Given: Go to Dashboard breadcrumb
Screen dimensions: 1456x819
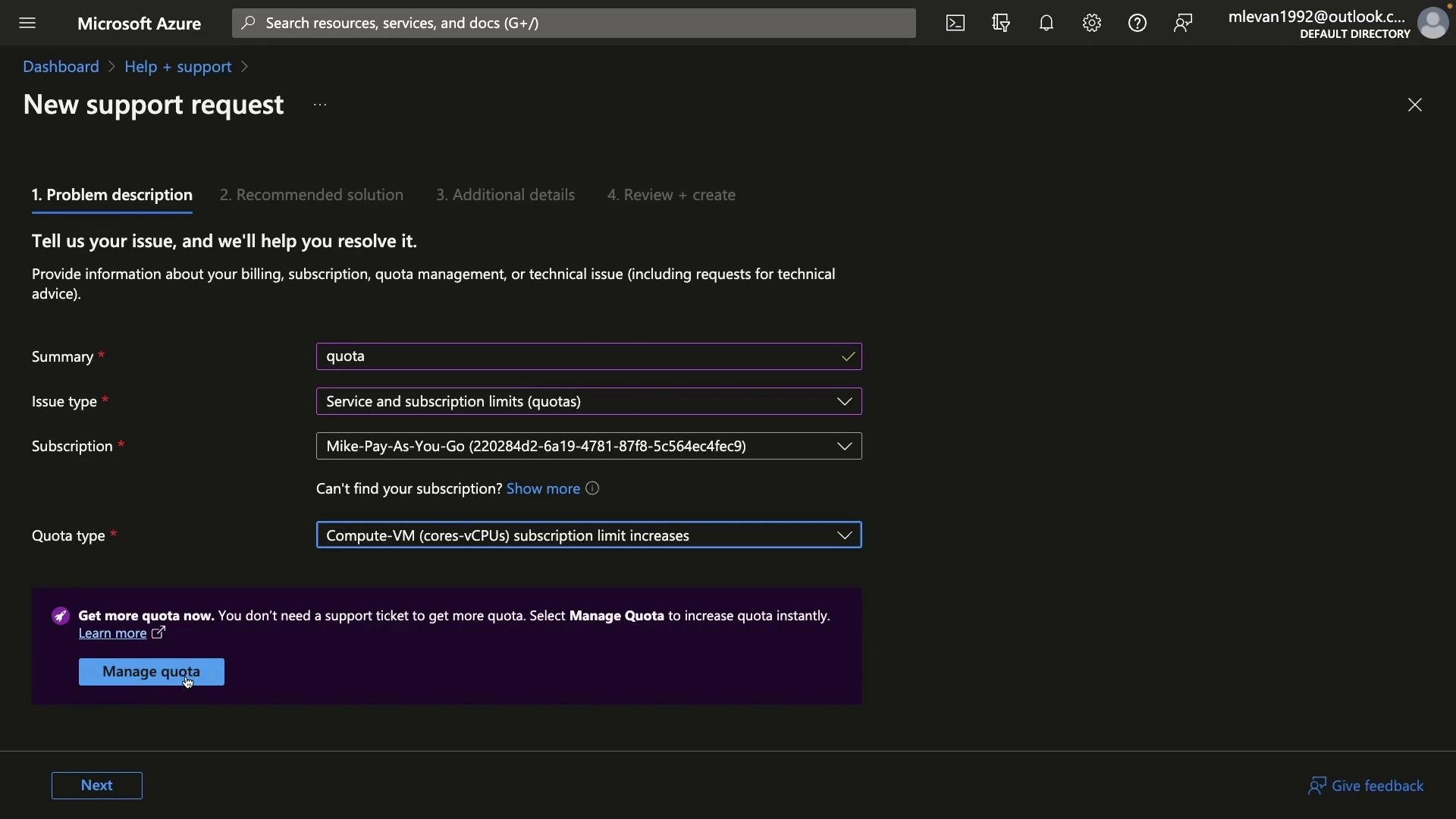Looking at the screenshot, I should click(x=61, y=67).
